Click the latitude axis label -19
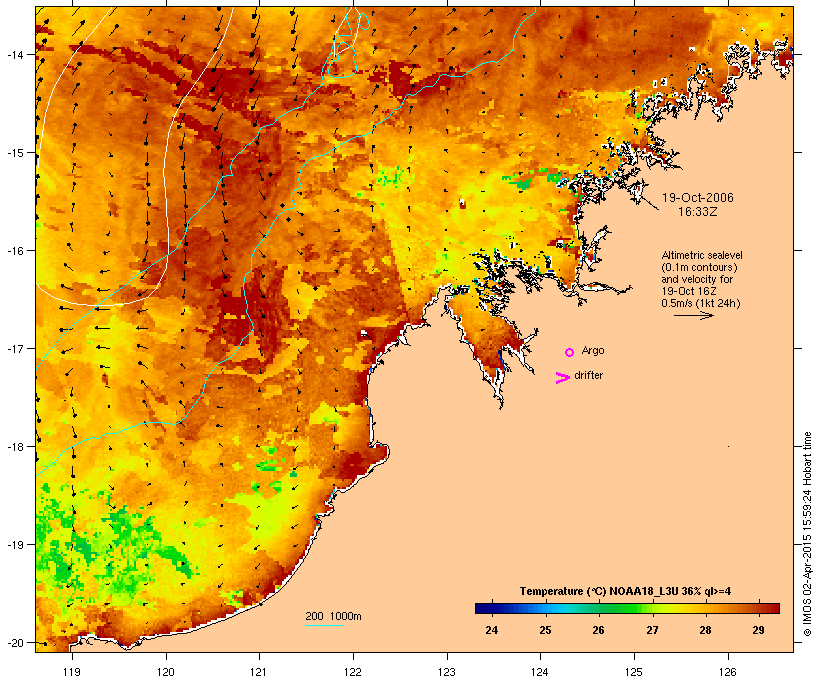The width and height of the screenshot is (820, 680). click(x=14, y=545)
